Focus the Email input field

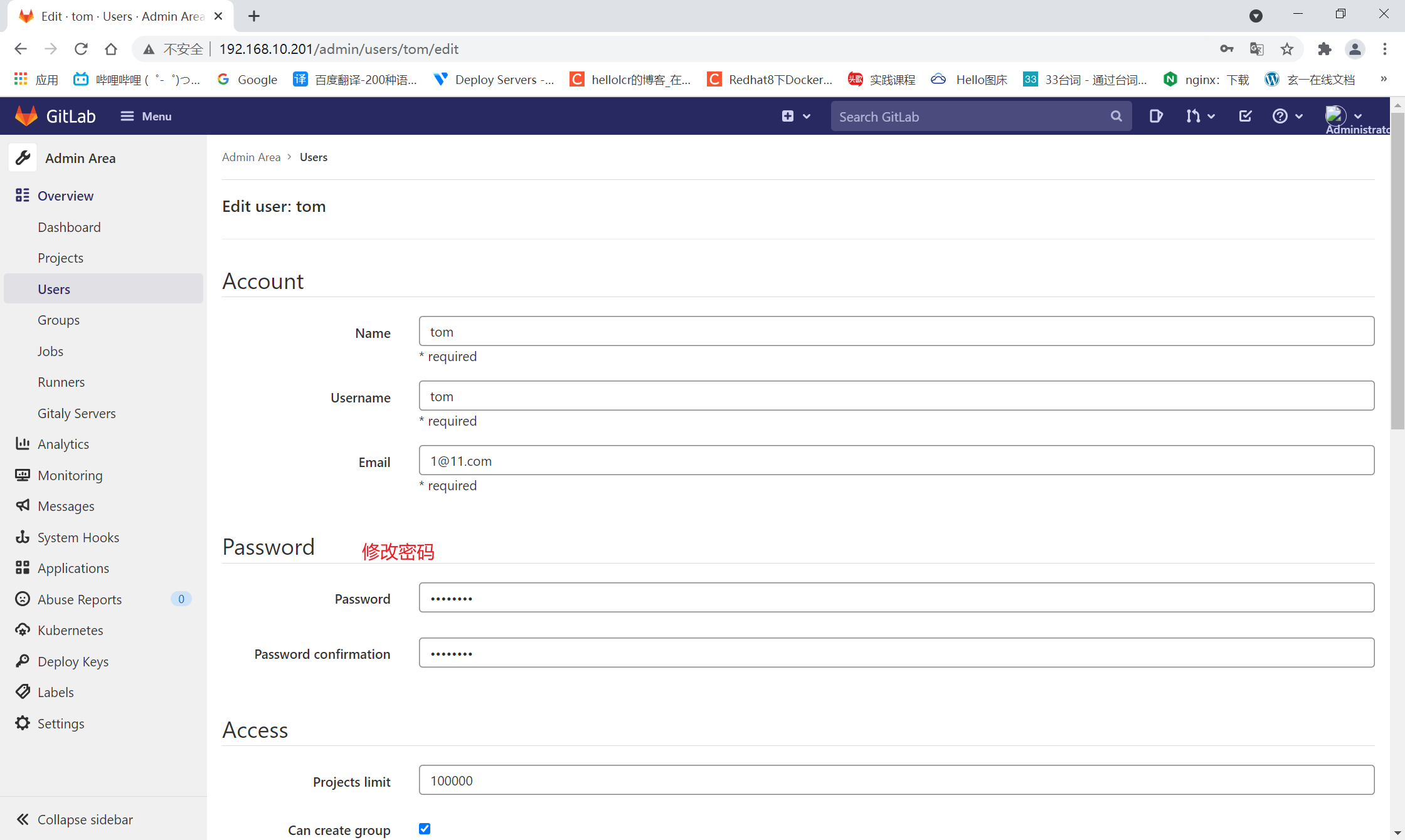point(896,461)
